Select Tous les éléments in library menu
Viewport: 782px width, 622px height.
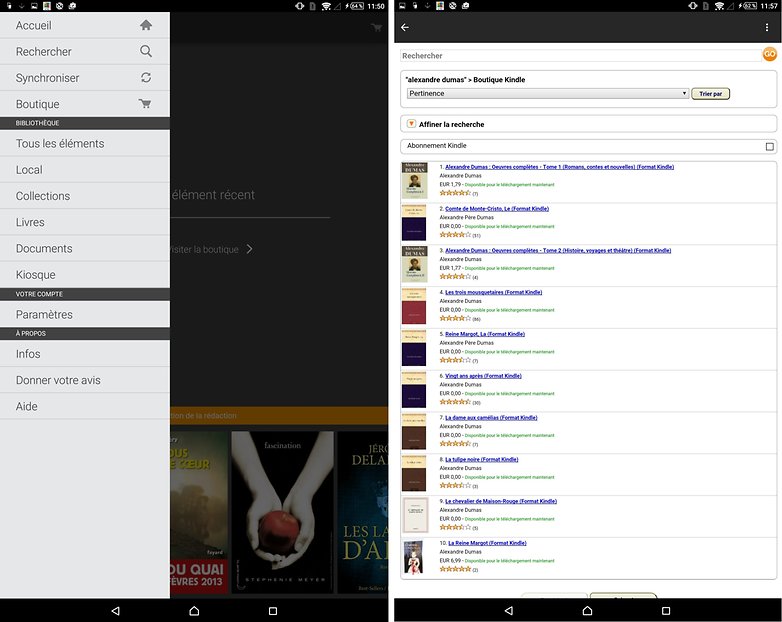tap(85, 144)
